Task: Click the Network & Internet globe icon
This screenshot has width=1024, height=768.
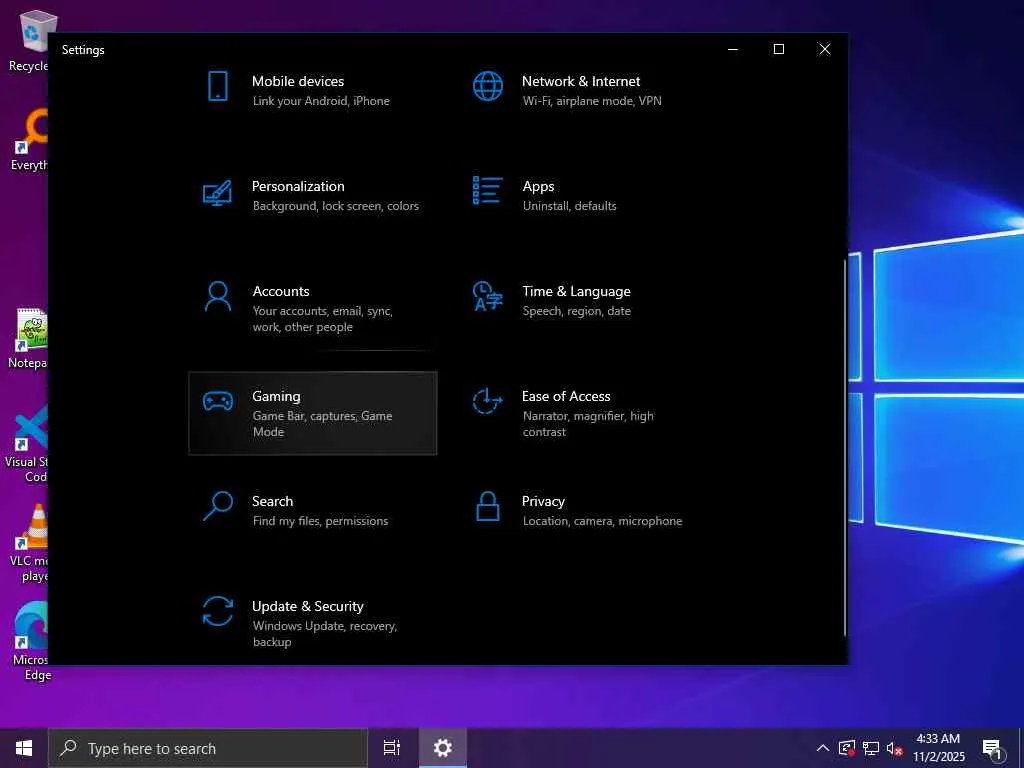Action: click(487, 87)
